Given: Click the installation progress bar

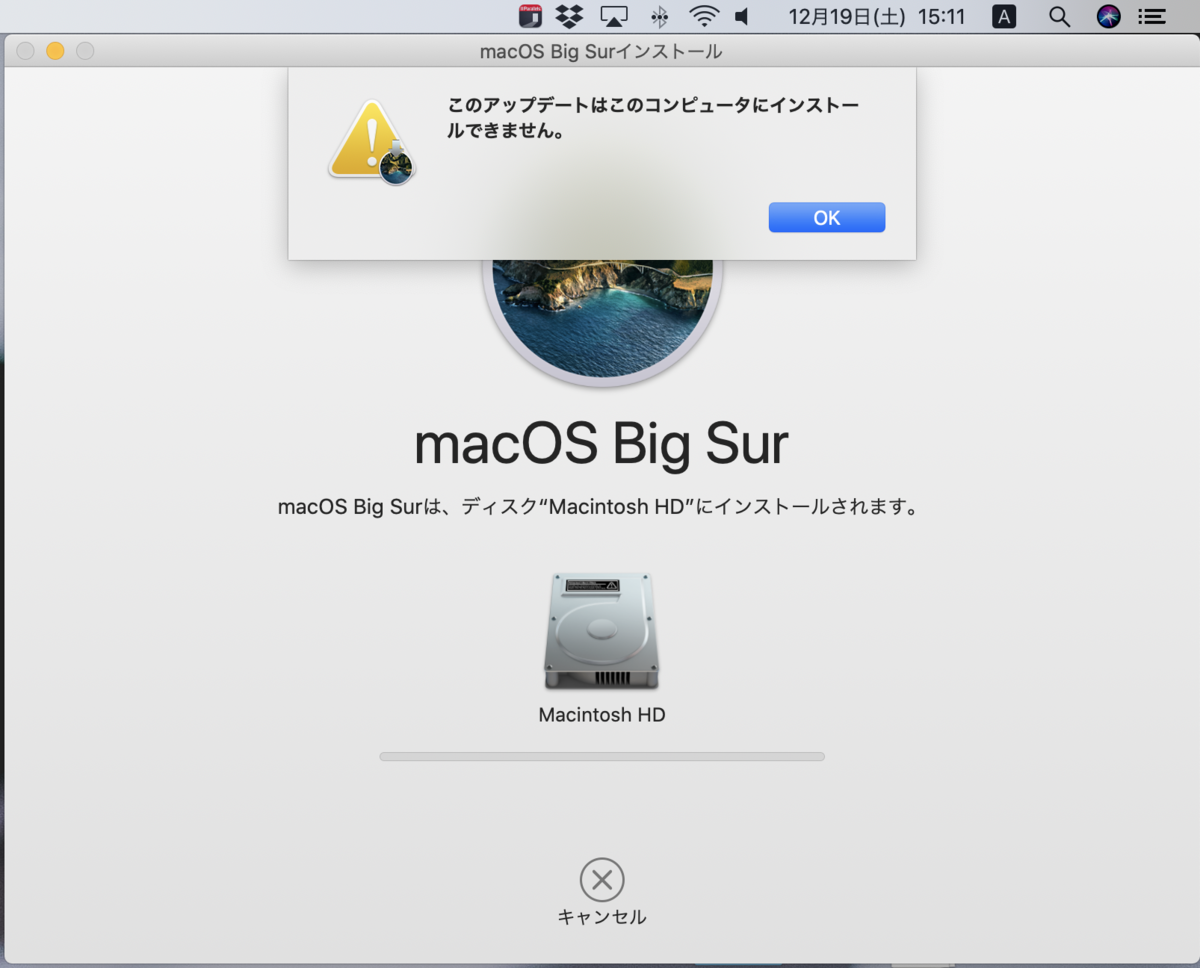Looking at the screenshot, I should coord(602,757).
